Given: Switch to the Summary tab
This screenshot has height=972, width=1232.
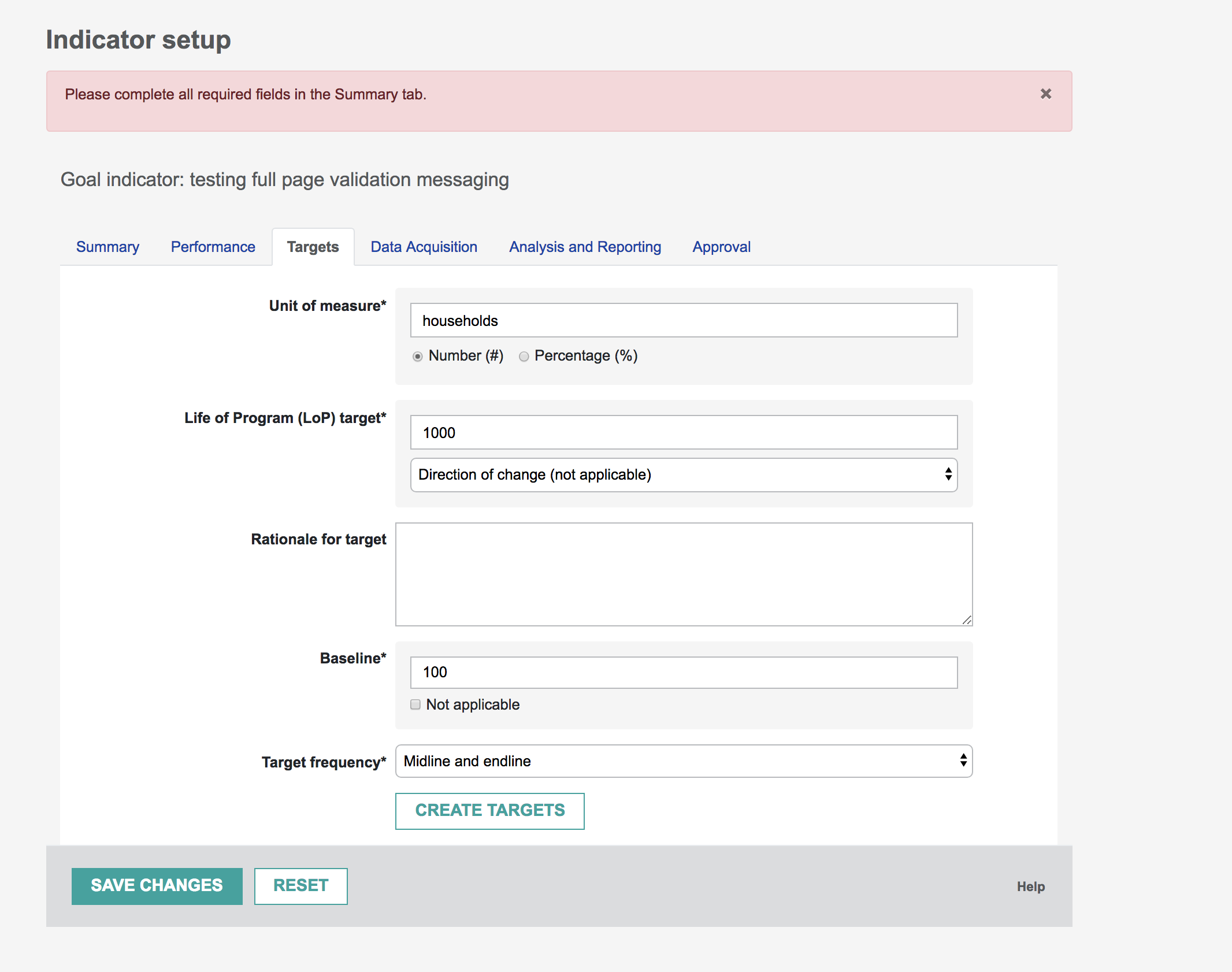Looking at the screenshot, I should click(x=107, y=247).
